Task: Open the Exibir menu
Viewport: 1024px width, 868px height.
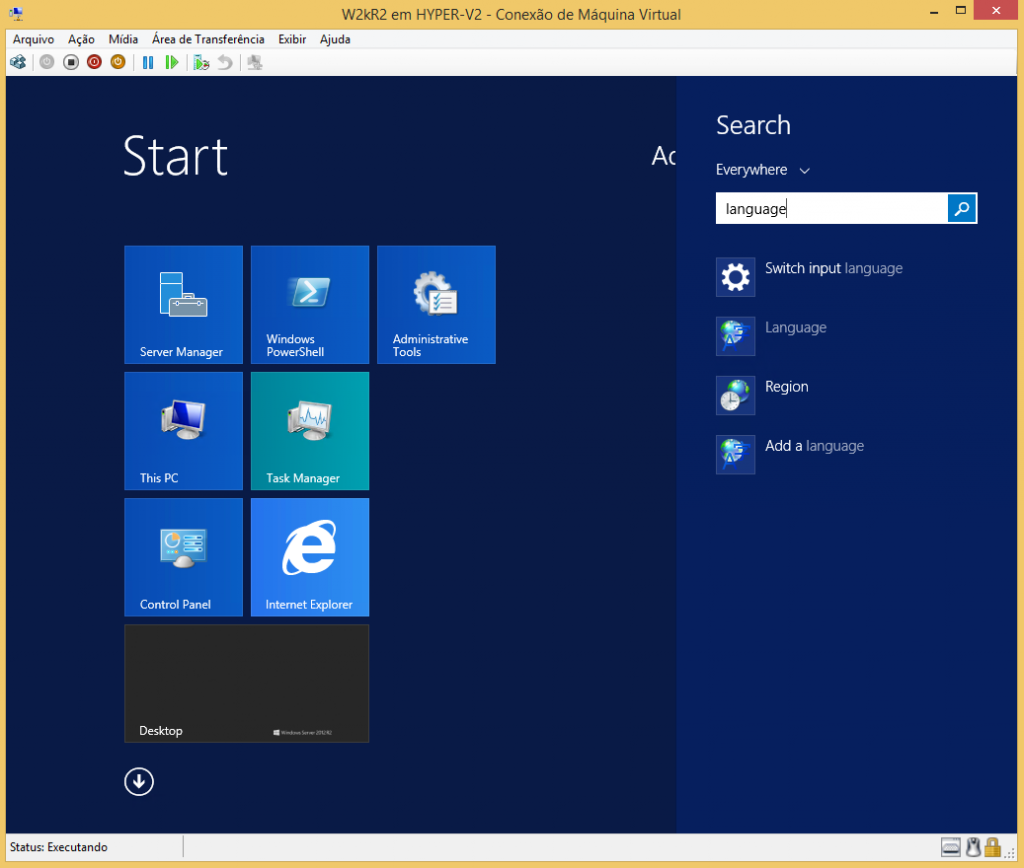Action: point(292,39)
